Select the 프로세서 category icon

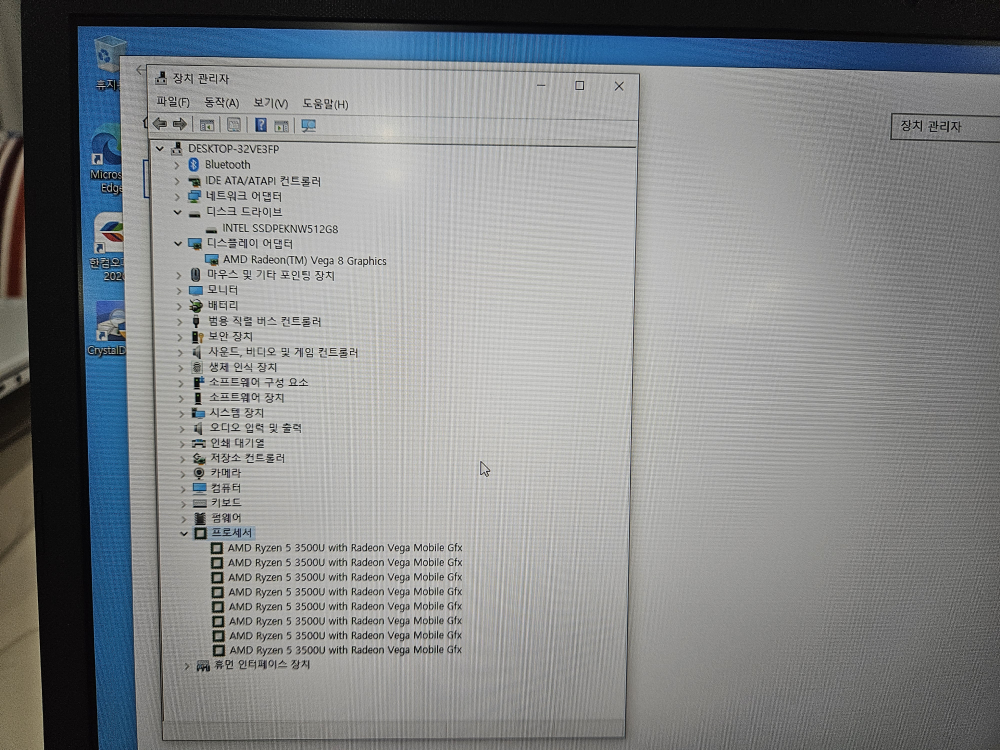(x=201, y=533)
